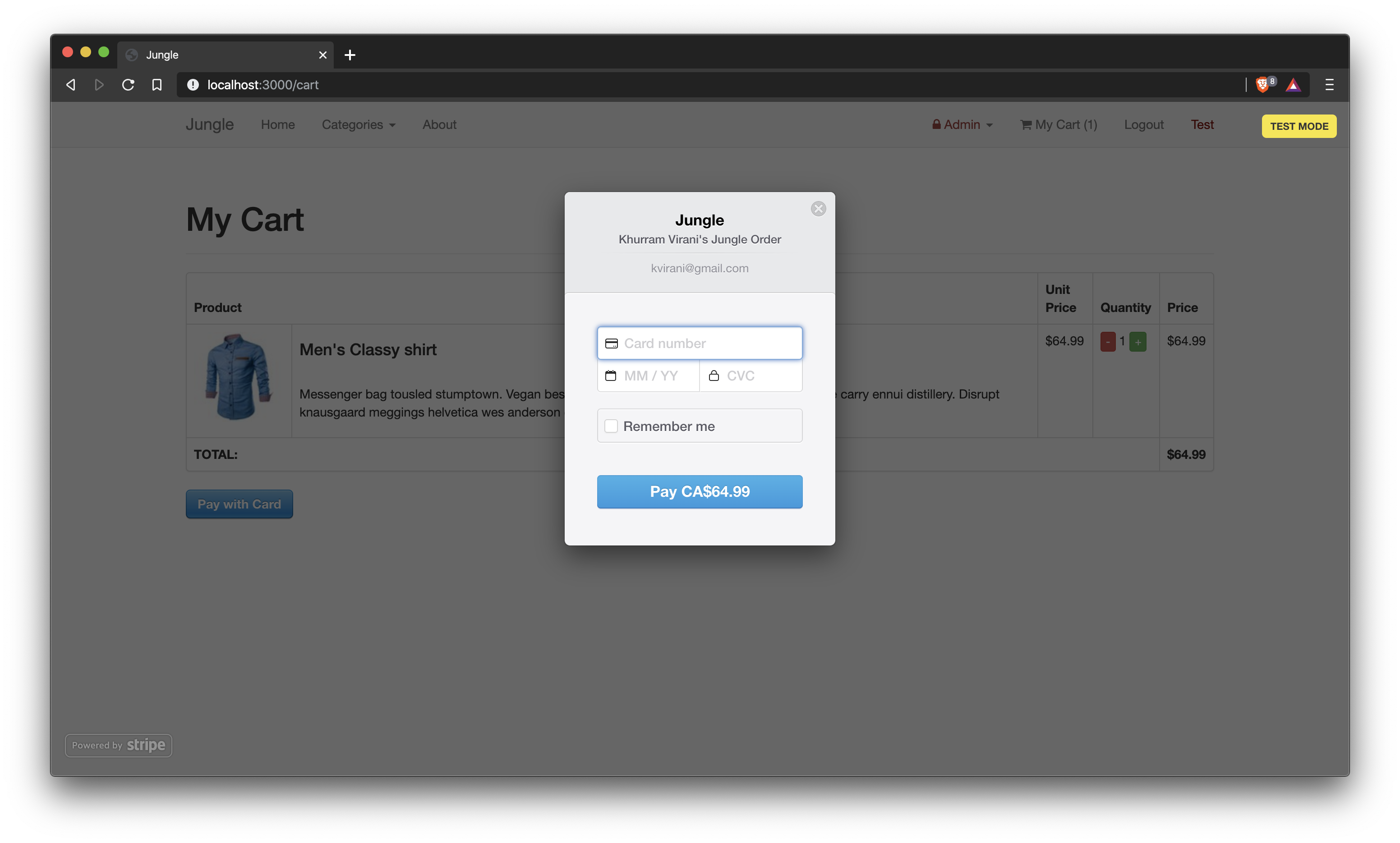Click the Pay CA$64.99 button
Image resolution: width=1400 pixels, height=843 pixels.
[700, 491]
